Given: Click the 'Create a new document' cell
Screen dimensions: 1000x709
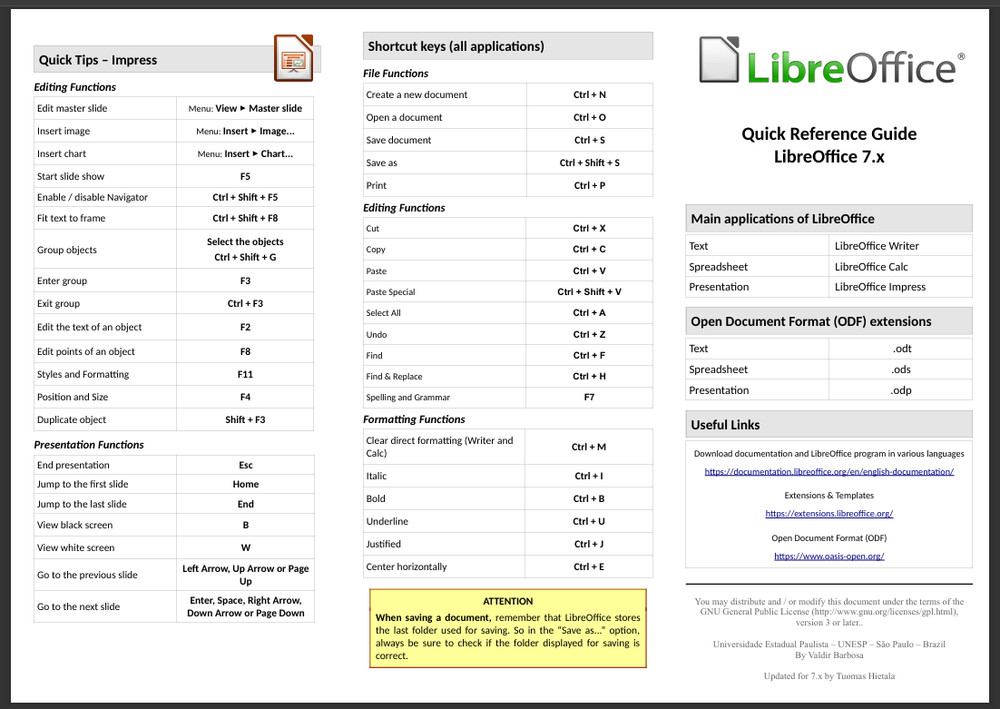Looking at the screenshot, I should [445, 94].
